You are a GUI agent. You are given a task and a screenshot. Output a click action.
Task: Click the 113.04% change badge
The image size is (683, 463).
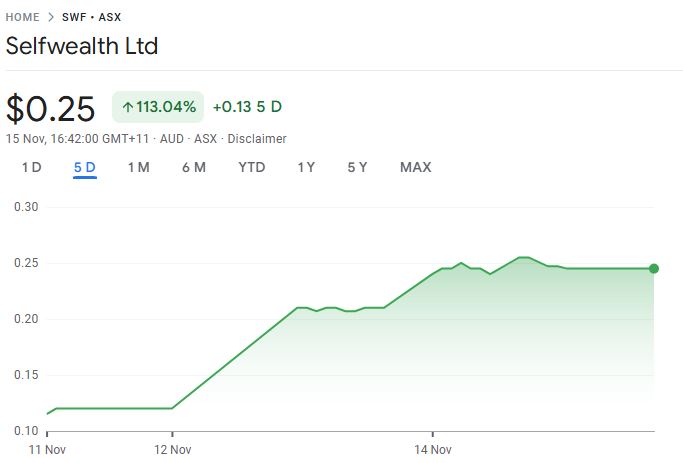[158, 107]
